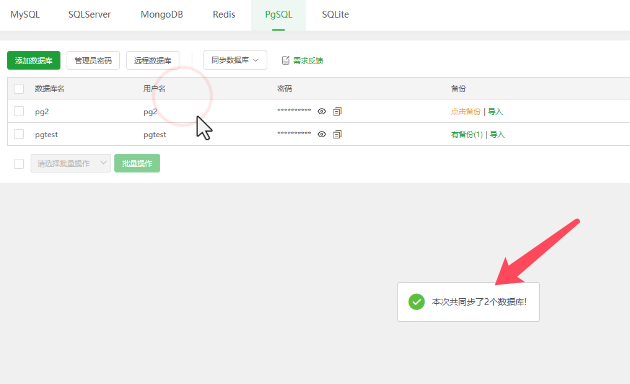Check the pg2 row checkbox

[19, 111]
